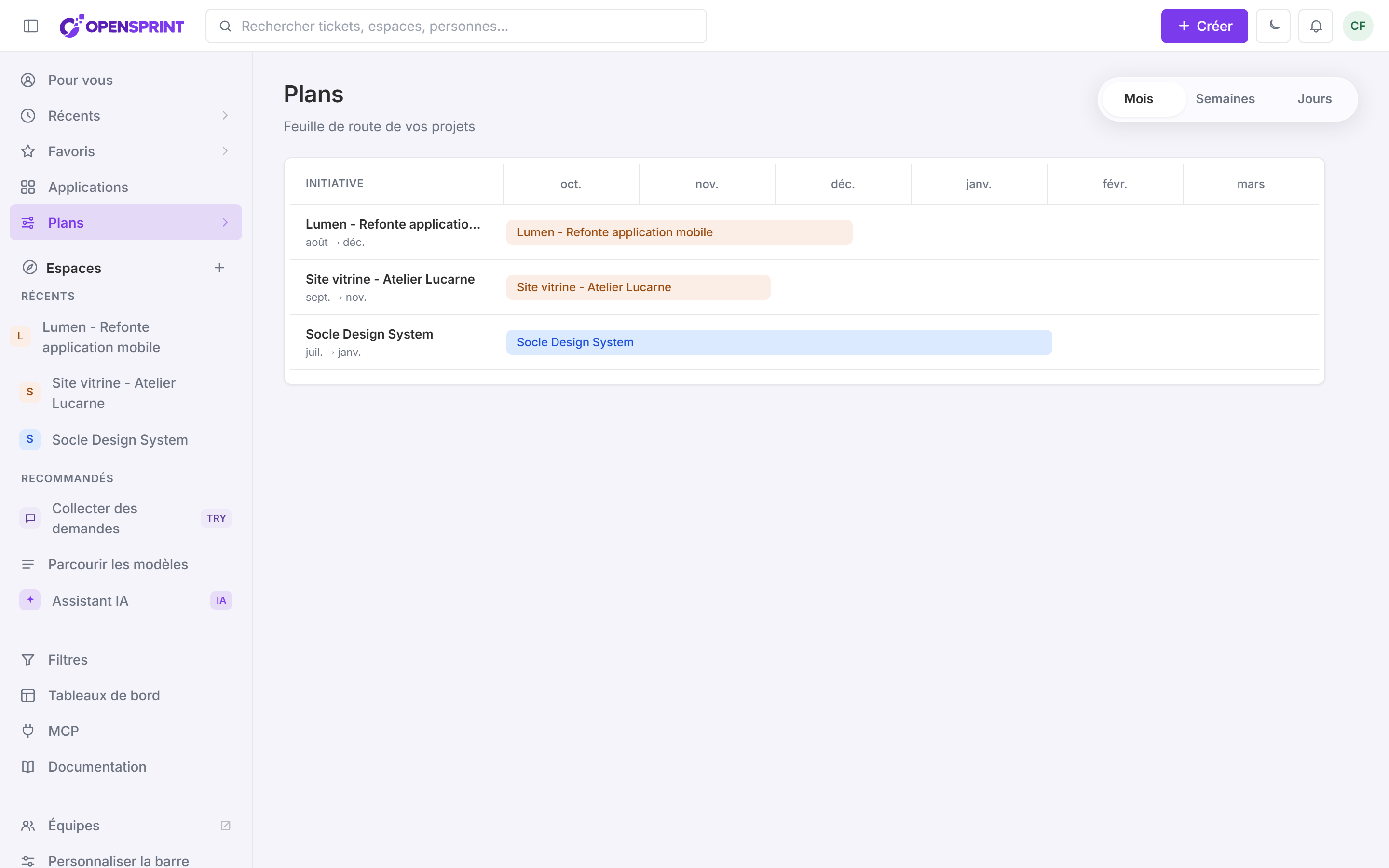Open notifications with the bell icon
Image resolution: width=1389 pixels, height=868 pixels.
1316,26
